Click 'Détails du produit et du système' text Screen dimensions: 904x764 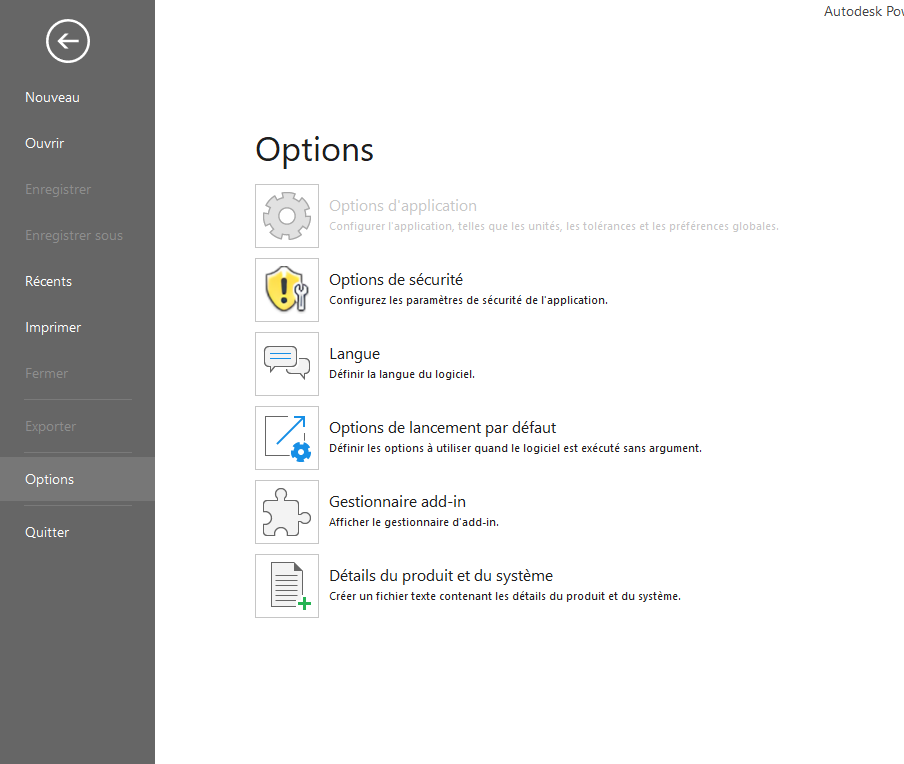[440, 576]
